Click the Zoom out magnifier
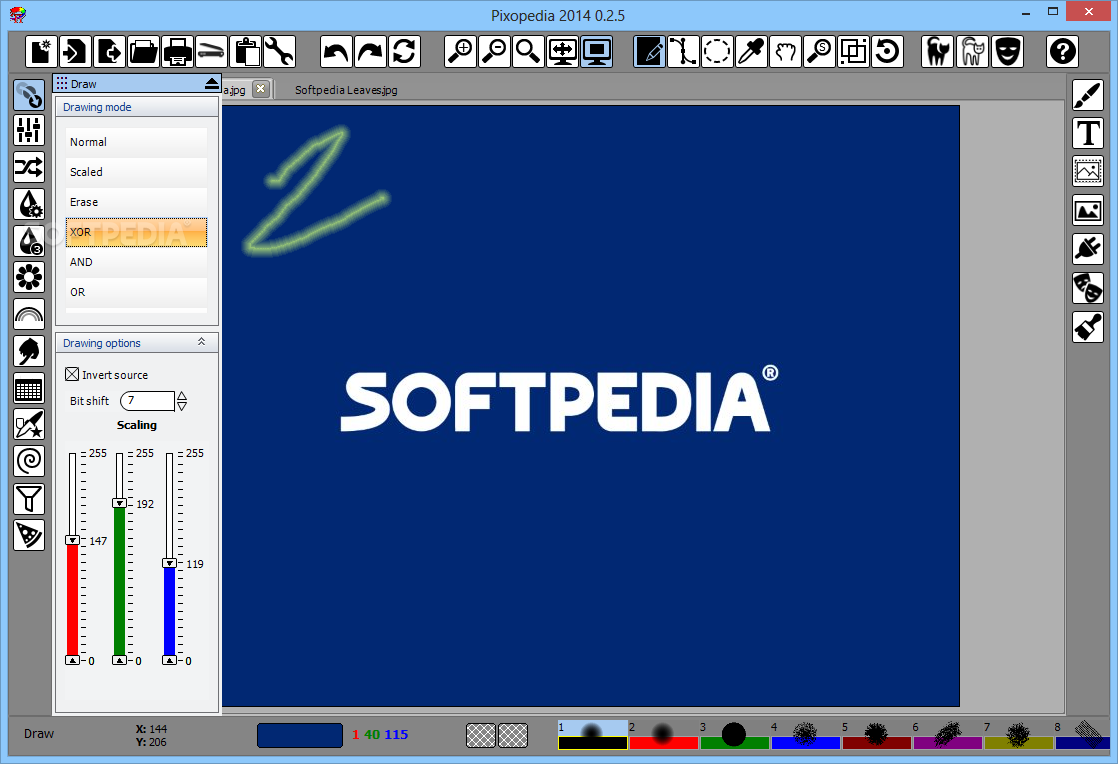 (x=494, y=51)
